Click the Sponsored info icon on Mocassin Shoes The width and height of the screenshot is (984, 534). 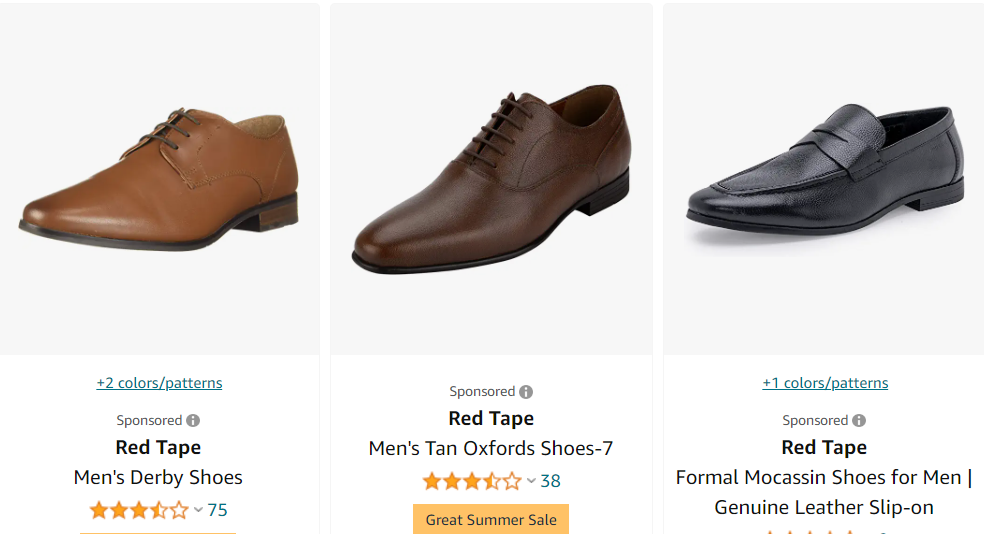859,421
